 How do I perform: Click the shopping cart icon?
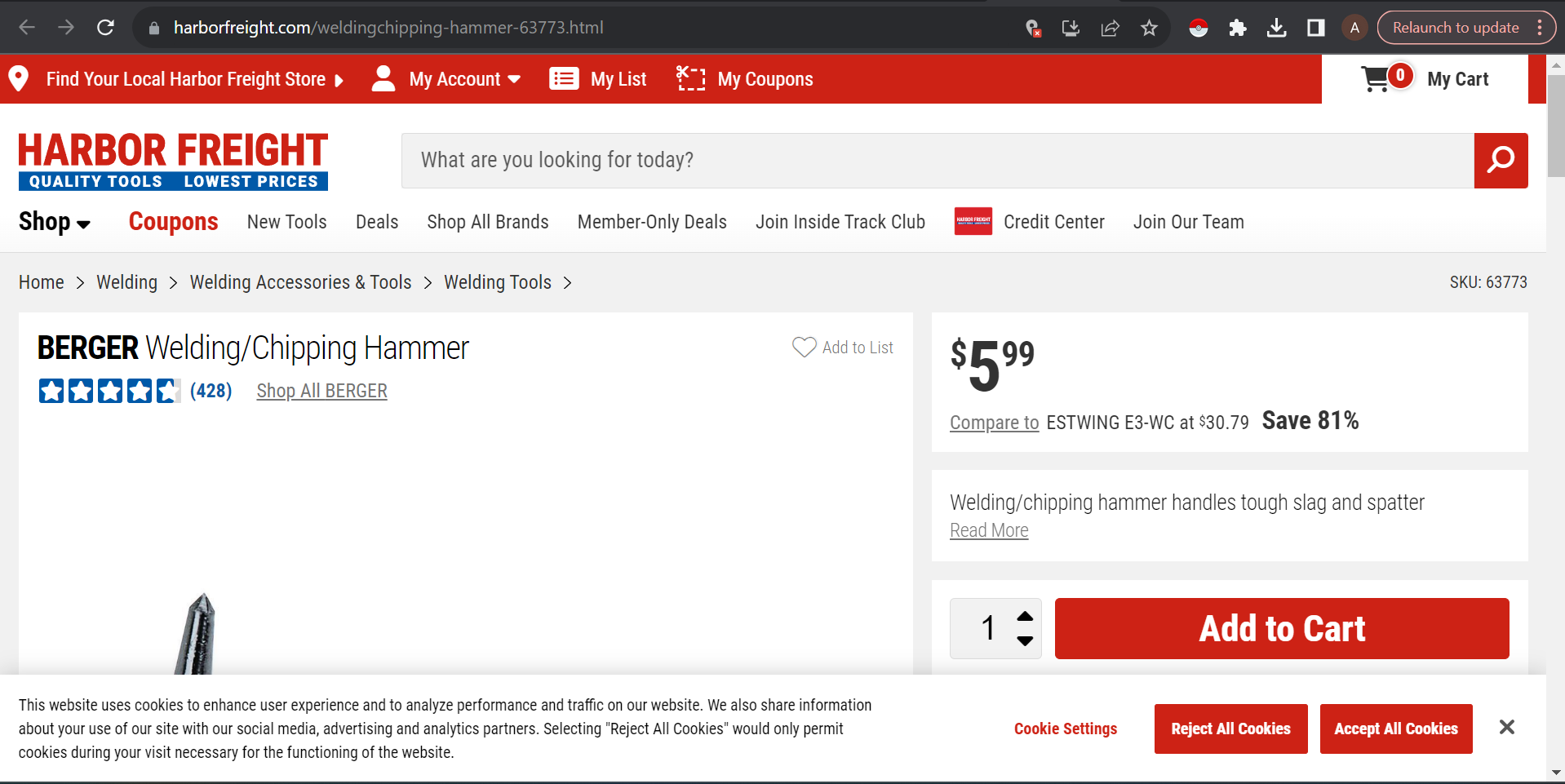click(x=1376, y=78)
